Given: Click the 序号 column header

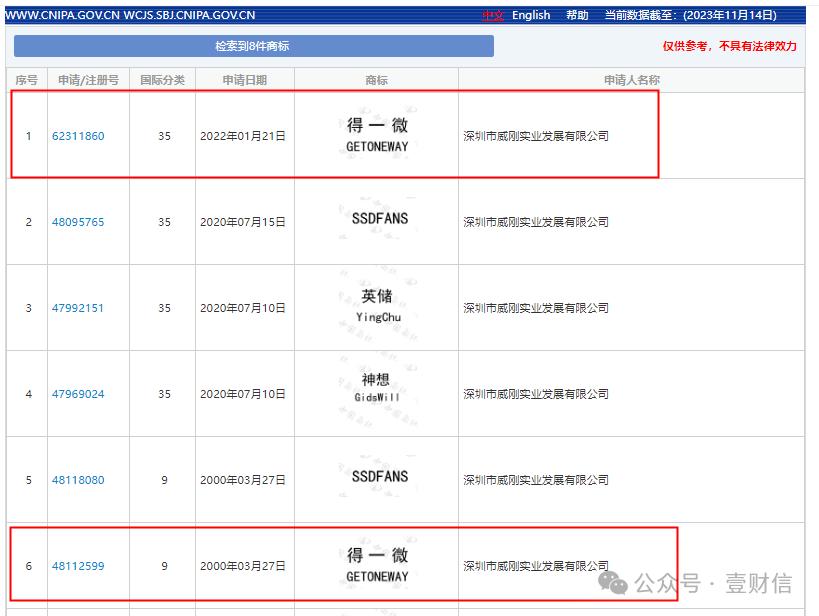Looking at the screenshot, I should click(27, 80).
